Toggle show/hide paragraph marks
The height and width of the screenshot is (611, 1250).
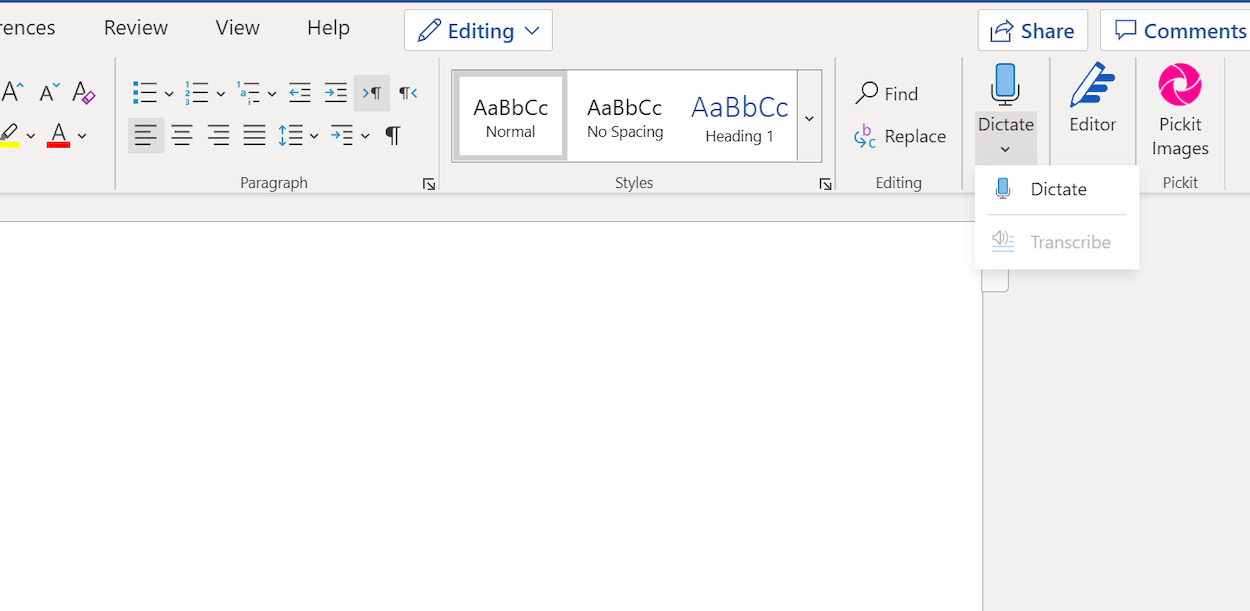393,135
